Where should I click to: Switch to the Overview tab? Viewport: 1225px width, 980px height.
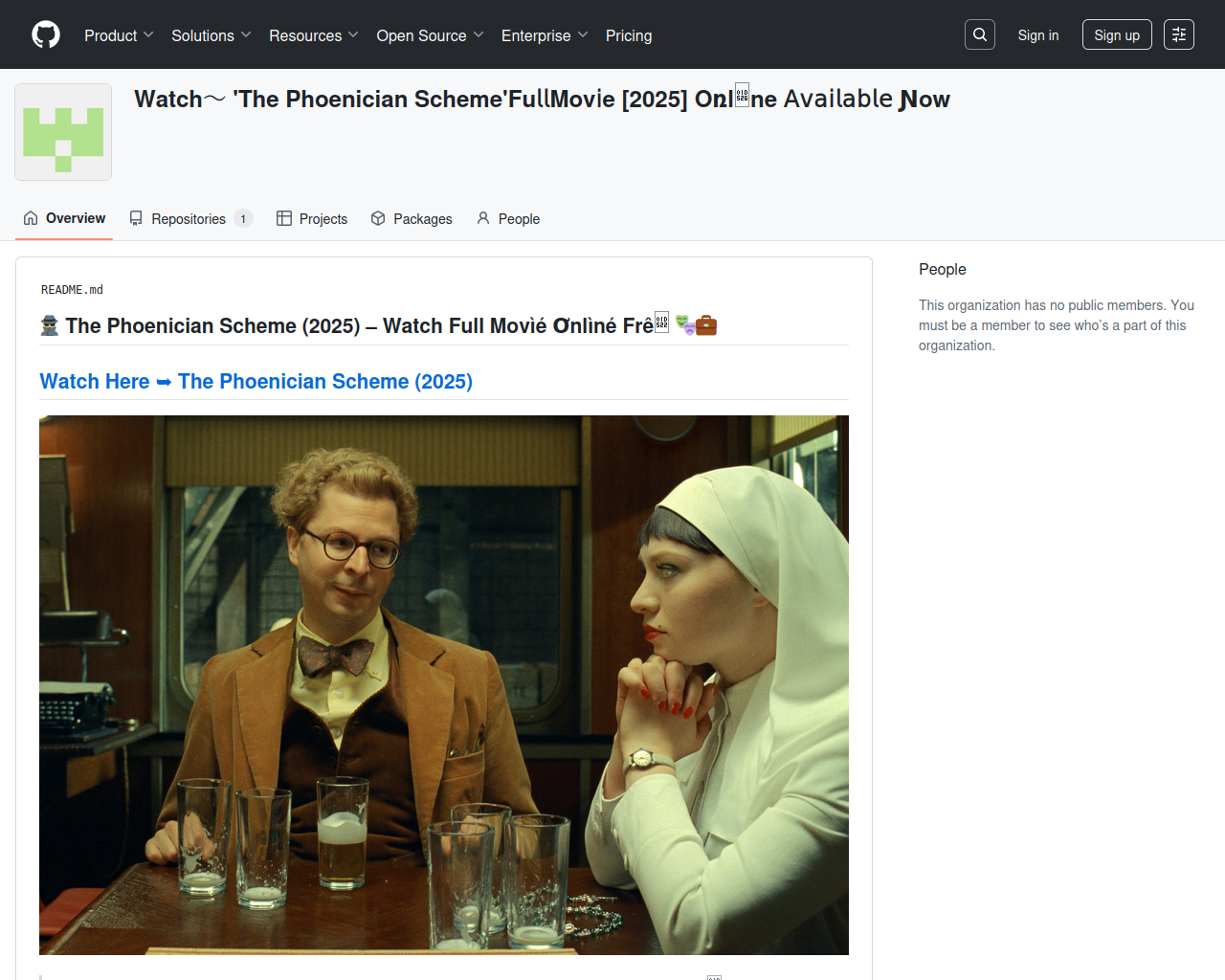click(x=65, y=218)
